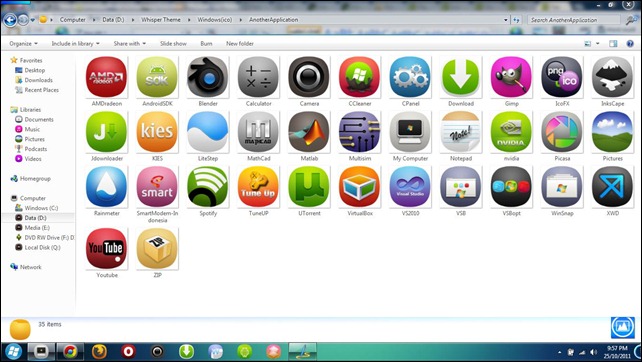
Task: Select the SmartModem-Indonesia icon file
Action: 157,187
